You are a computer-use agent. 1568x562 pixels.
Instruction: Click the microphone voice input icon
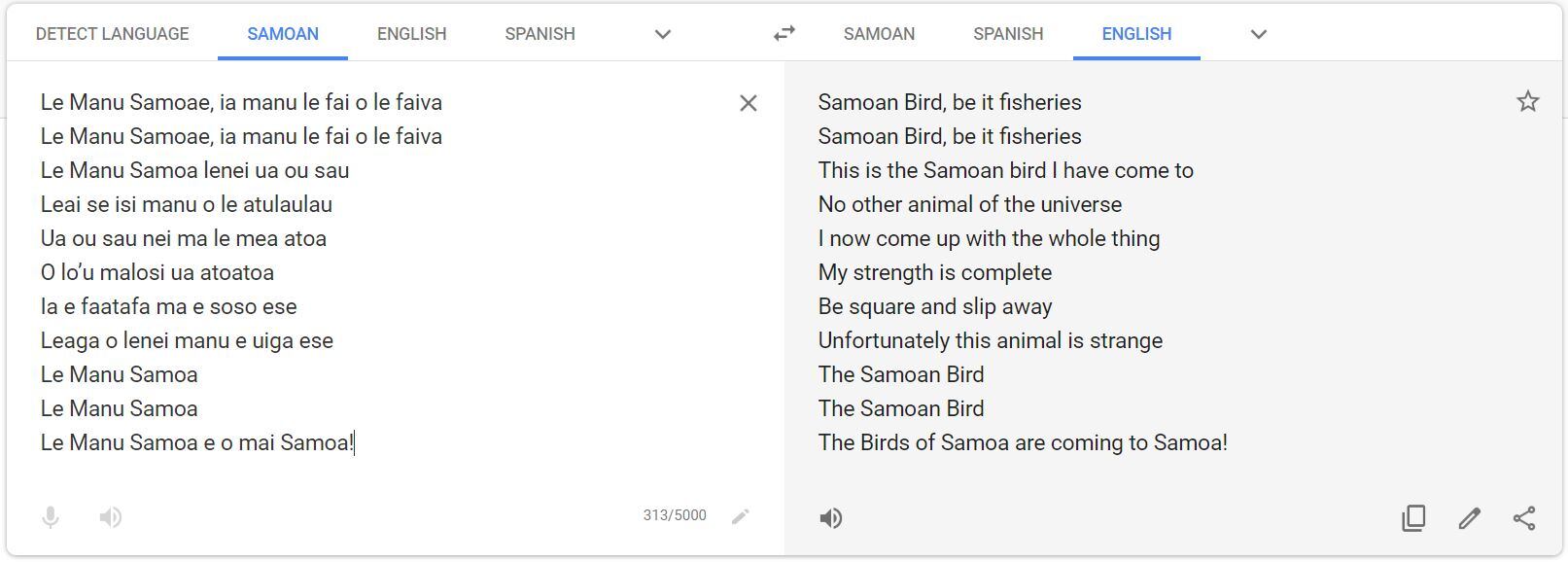(51, 517)
